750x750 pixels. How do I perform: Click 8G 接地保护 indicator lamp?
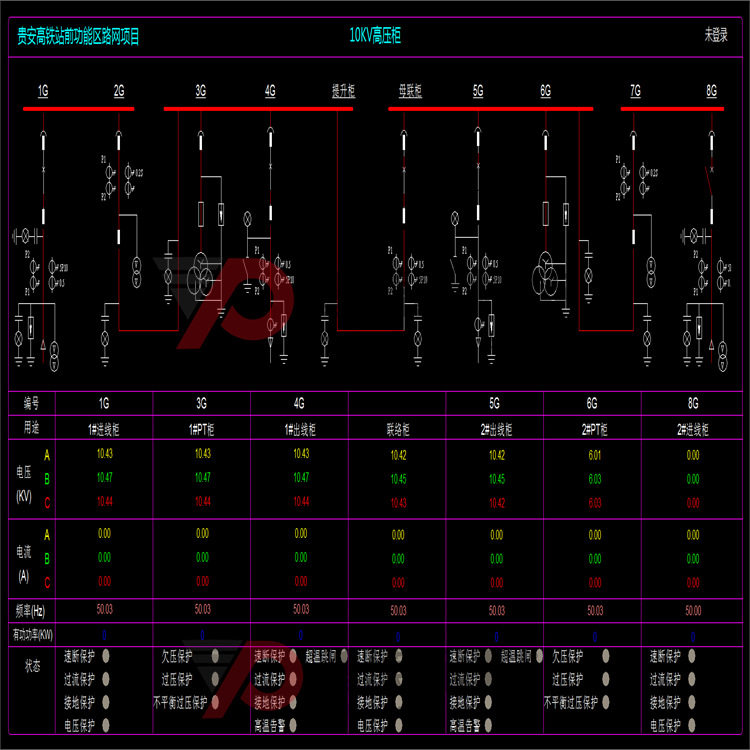tap(692, 702)
